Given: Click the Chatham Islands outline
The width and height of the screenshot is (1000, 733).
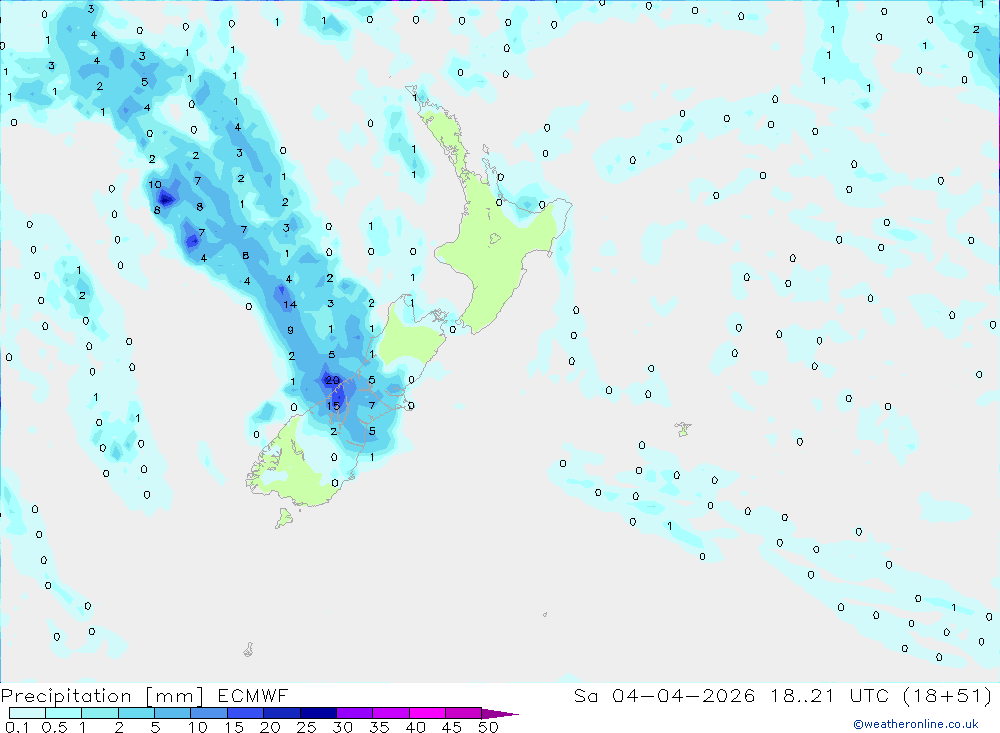Looking at the screenshot, I should click(683, 429).
